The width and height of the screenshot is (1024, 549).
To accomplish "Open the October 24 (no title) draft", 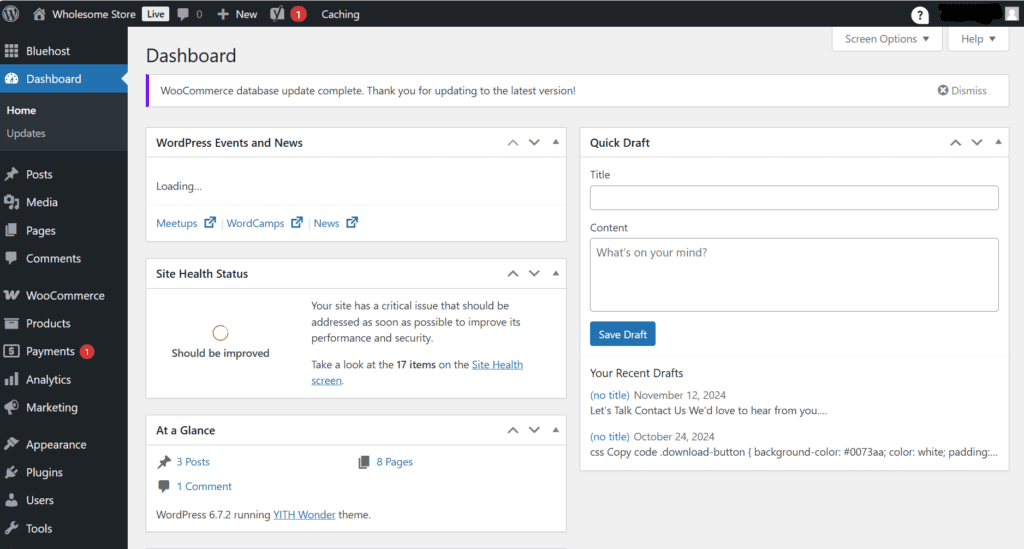I will point(609,436).
